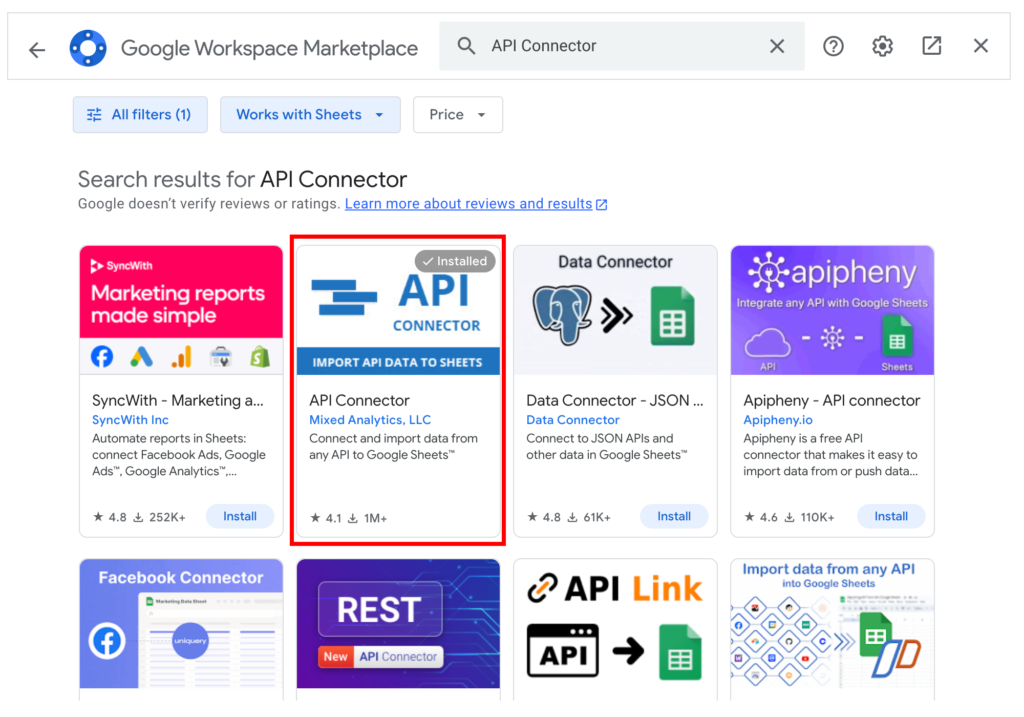Viewport: 1024px width, 717px height.
Task: Open the Apipheny card image
Action: click(x=832, y=310)
